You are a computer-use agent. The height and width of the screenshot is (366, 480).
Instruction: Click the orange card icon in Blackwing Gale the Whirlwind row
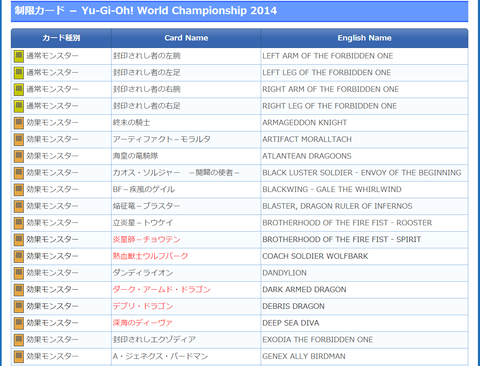(19, 189)
